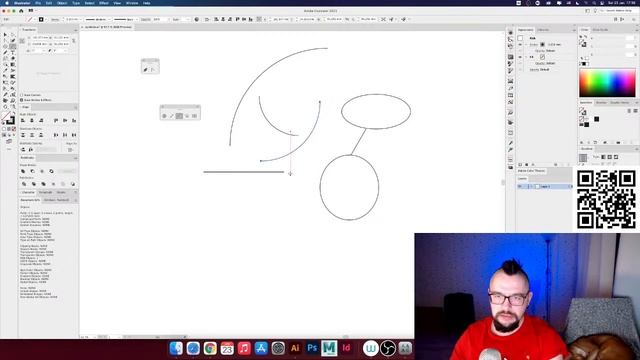640x360 pixels.
Task: Open Illustrator from the Dock
Action: pyautogui.click(x=295, y=348)
